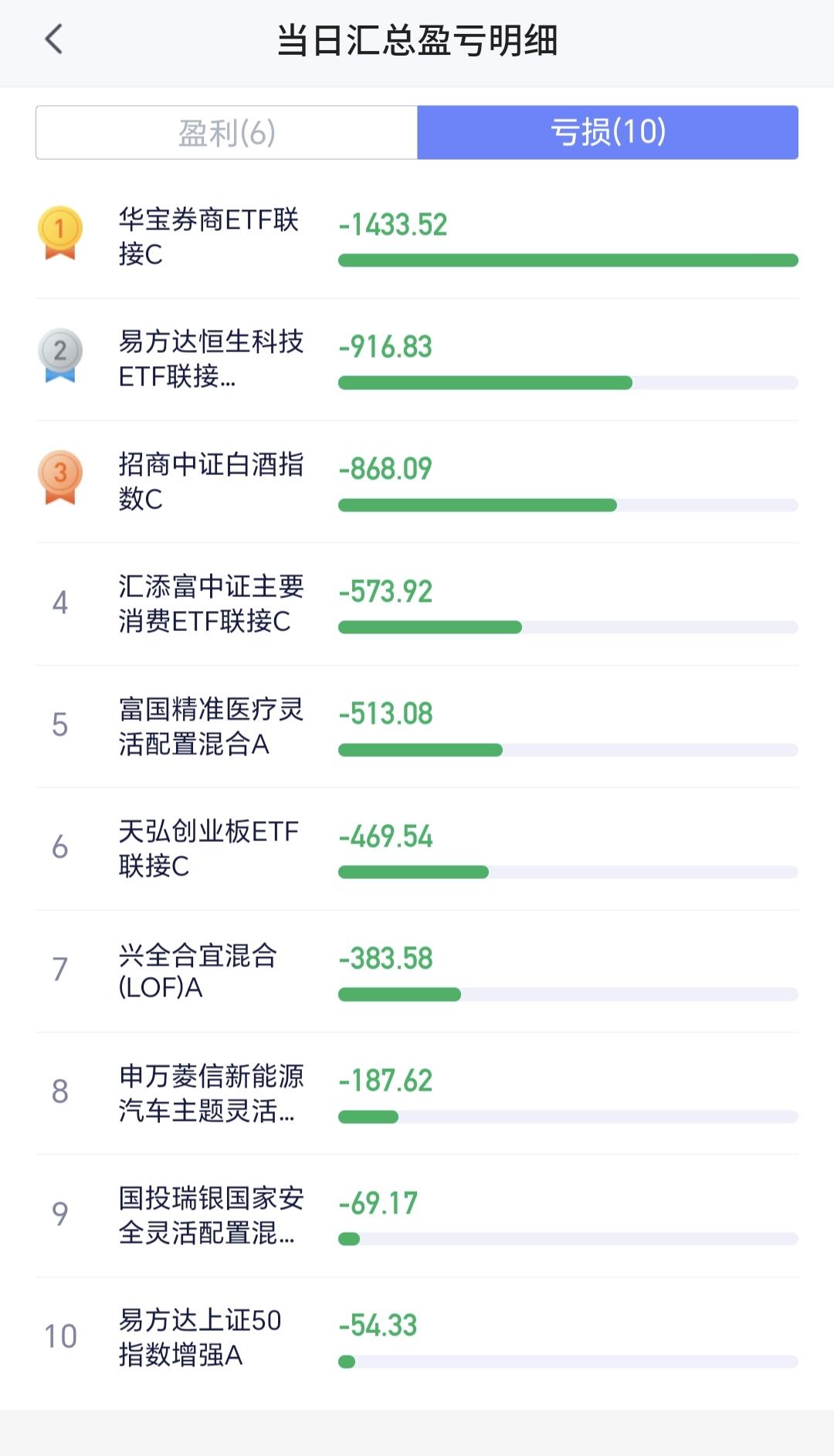Tap the silver rank 2 medal icon

(60, 355)
